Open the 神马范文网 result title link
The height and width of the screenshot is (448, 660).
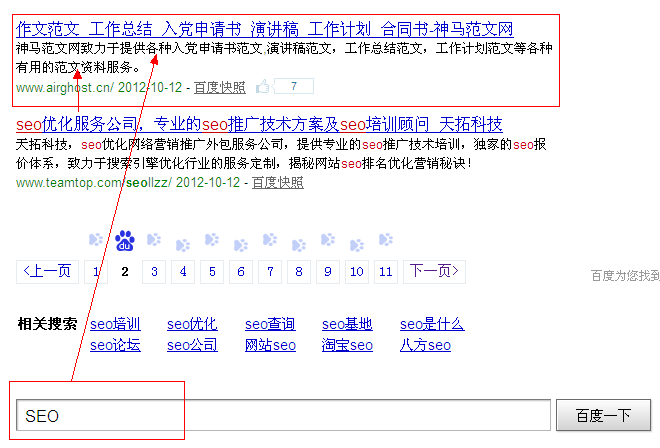click(x=264, y=29)
